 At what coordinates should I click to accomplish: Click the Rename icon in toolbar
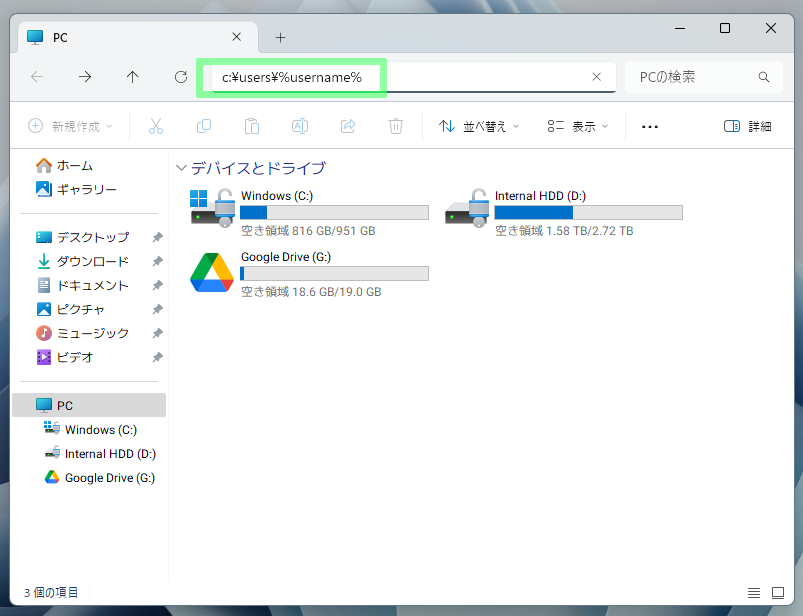pyautogui.click(x=299, y=126)
